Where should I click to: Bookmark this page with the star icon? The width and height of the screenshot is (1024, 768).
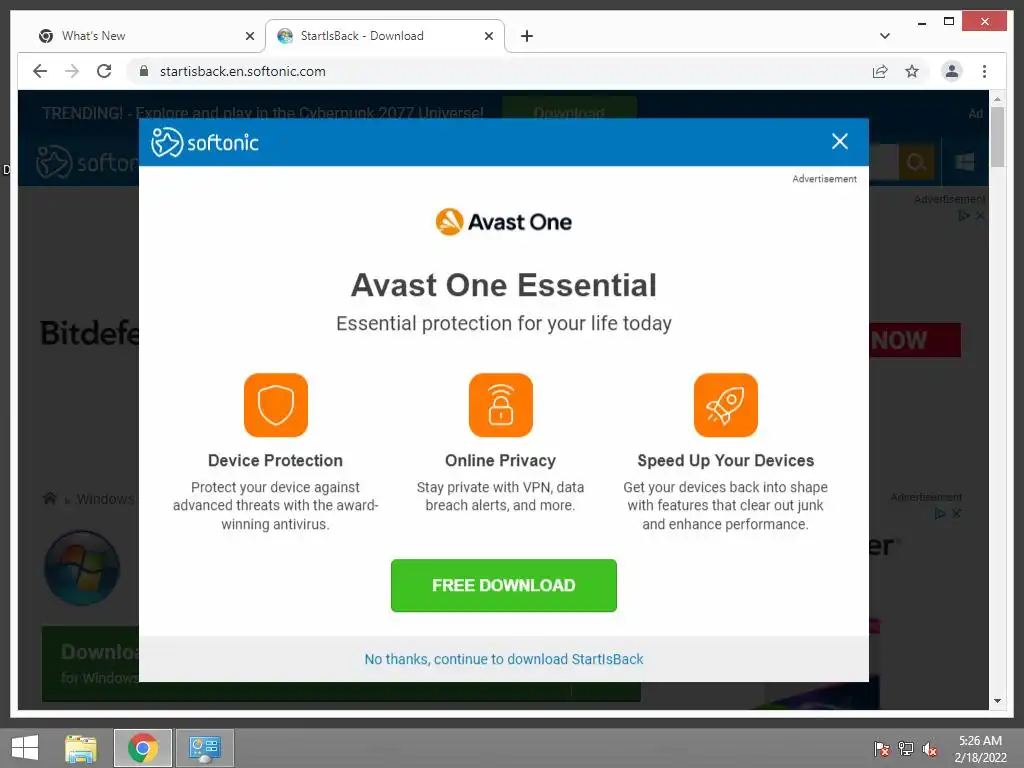pos(912,71)
